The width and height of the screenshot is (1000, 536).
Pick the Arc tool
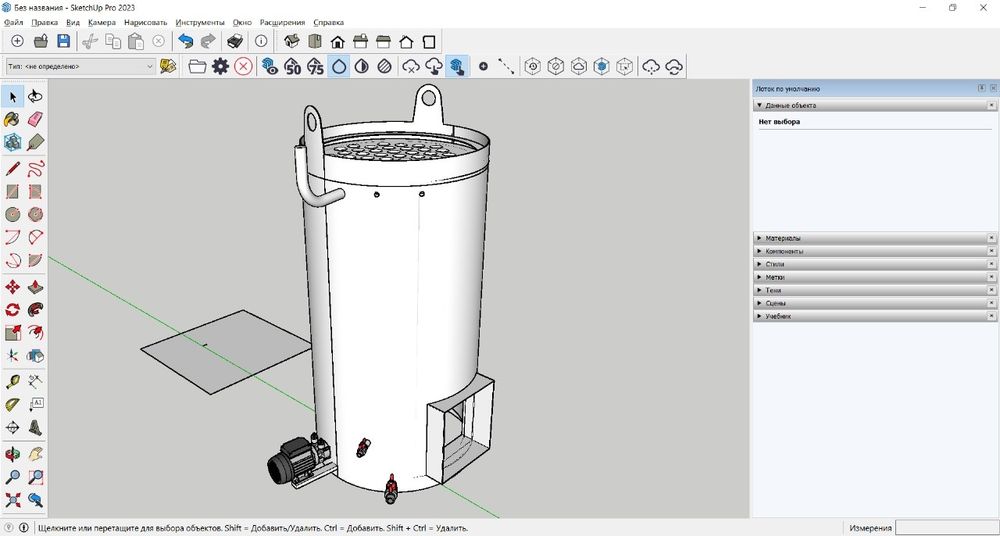(13, 237)
